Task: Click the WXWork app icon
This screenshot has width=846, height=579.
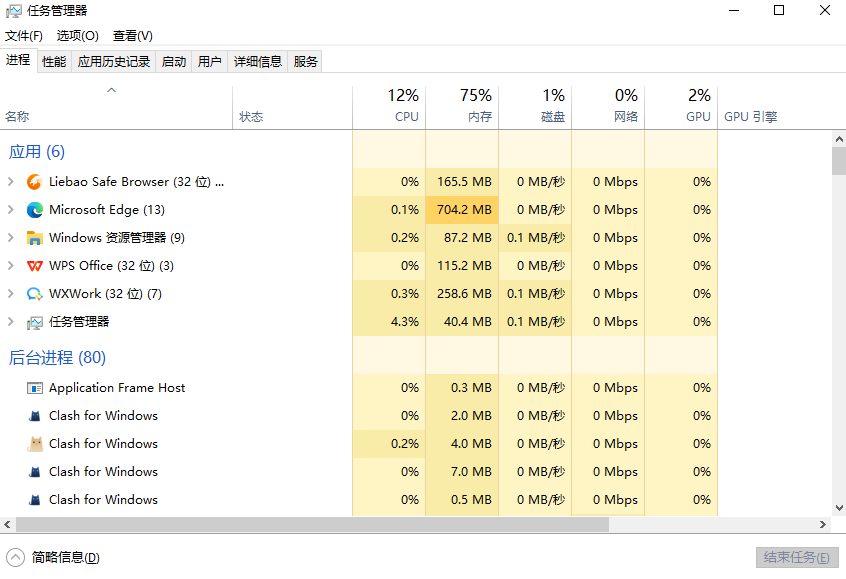Action: [35, 294]
